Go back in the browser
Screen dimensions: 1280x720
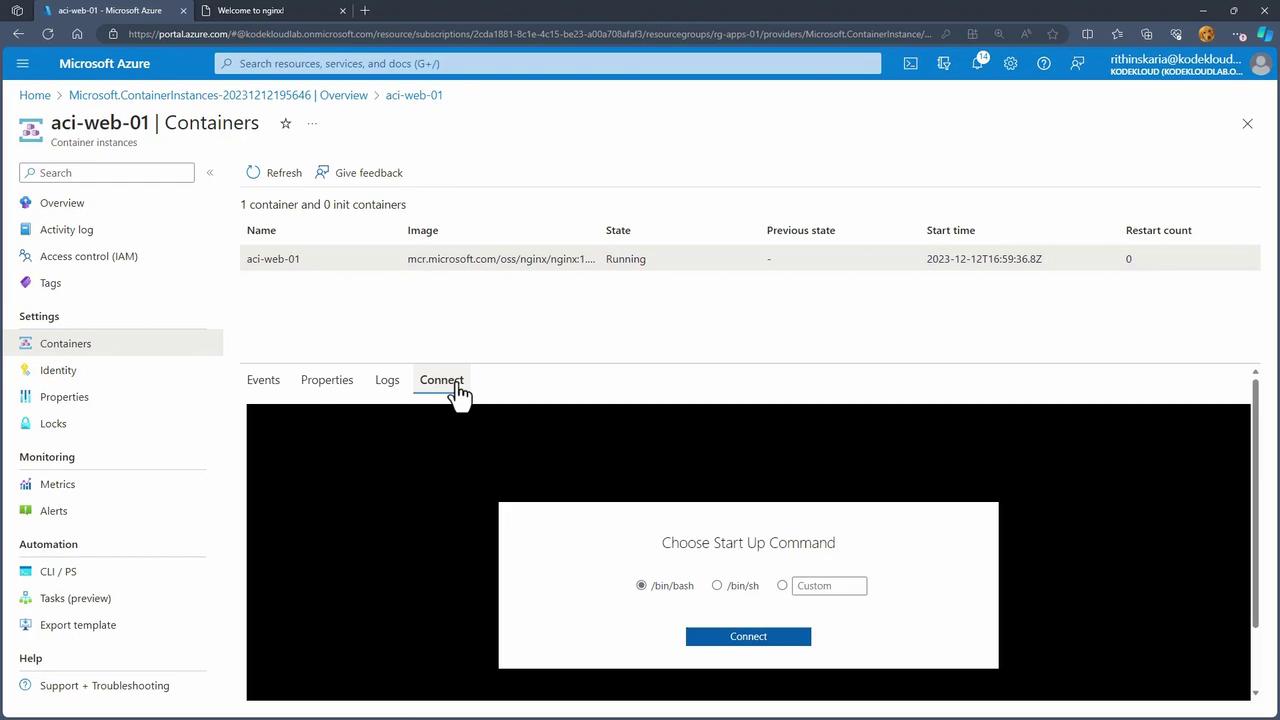[x=18, y=34]
